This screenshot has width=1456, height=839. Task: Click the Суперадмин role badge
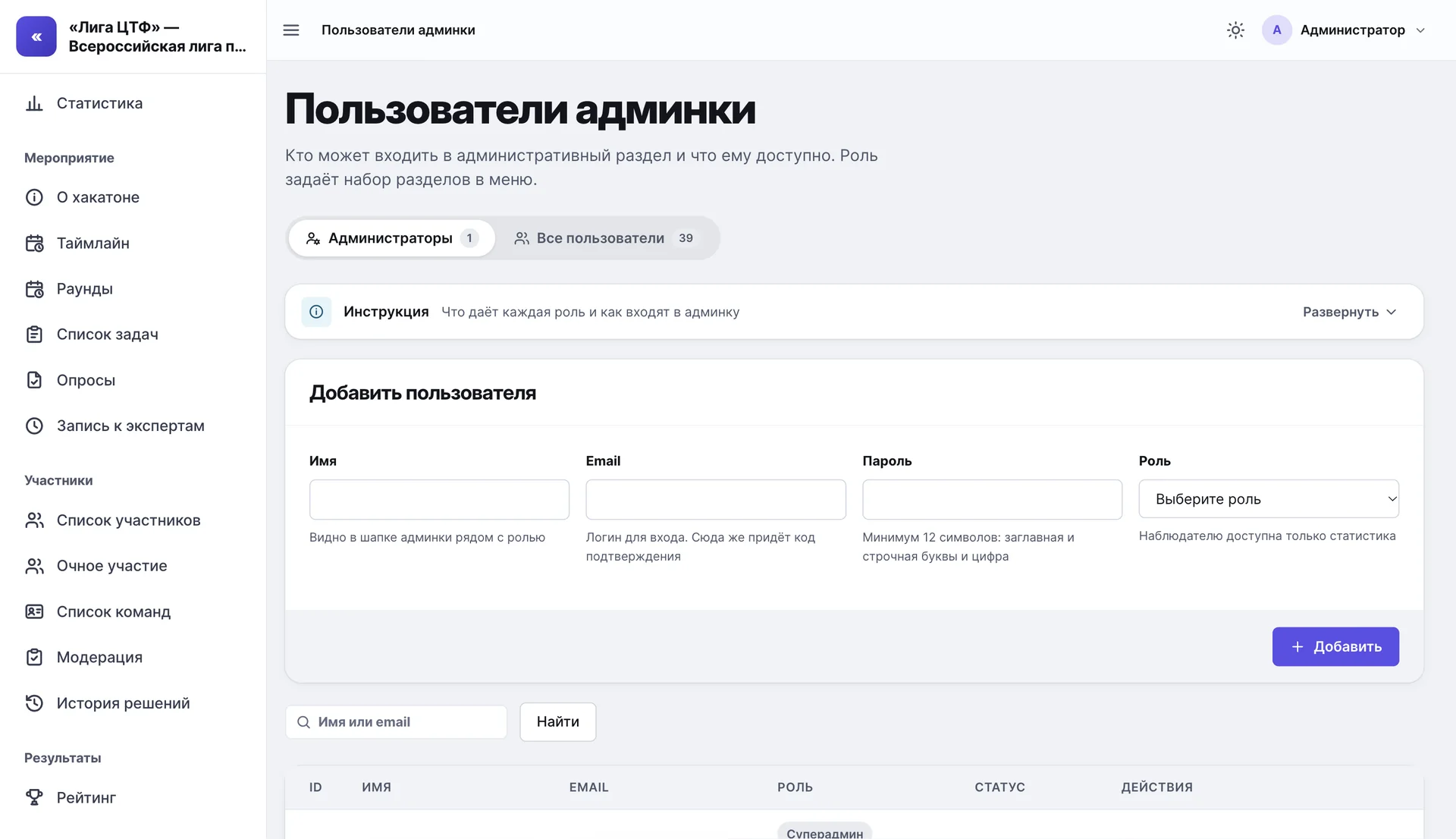[824, 831]
